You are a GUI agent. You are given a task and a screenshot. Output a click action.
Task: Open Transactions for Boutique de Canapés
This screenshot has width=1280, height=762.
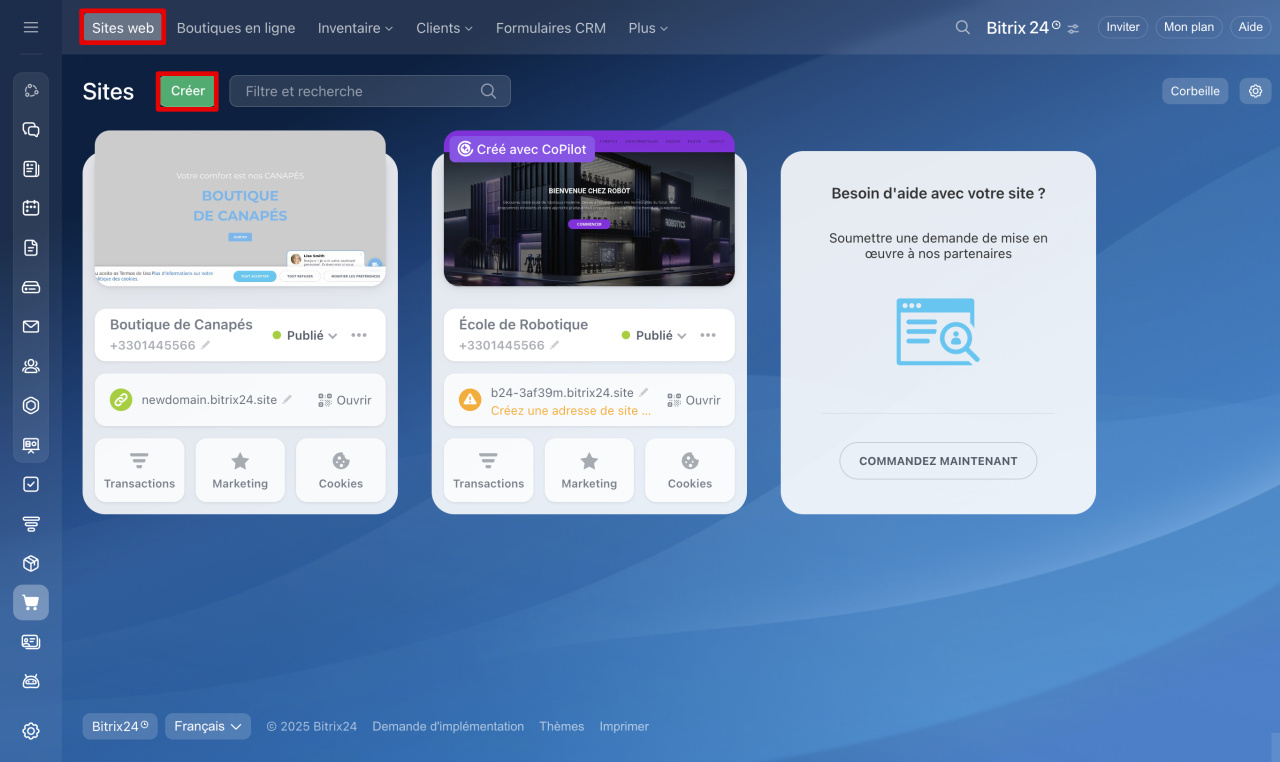point(140,470)
